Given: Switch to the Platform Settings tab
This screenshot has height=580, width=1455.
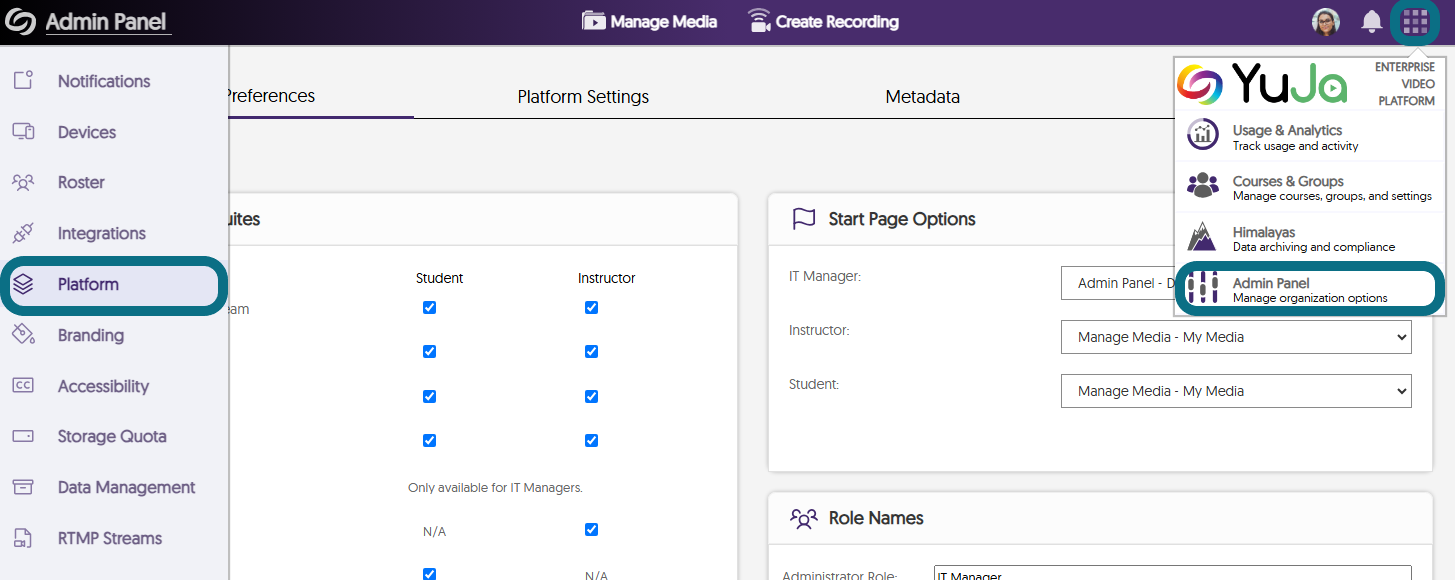Looking at the screenshot, I should point(582,96).
